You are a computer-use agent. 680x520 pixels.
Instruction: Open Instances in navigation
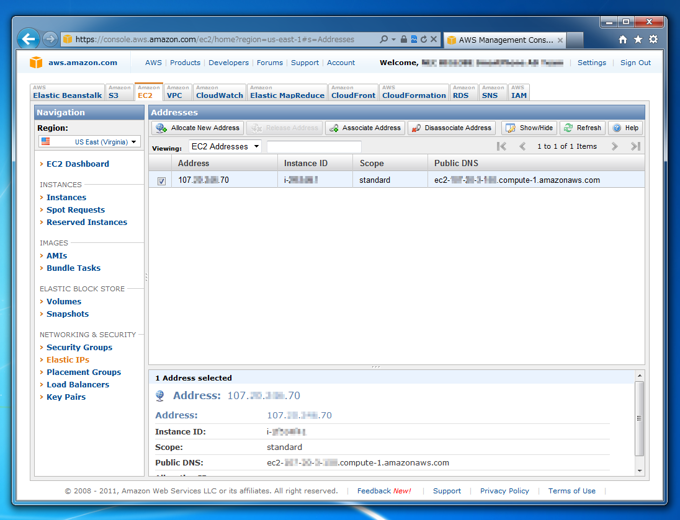[66, 197]
